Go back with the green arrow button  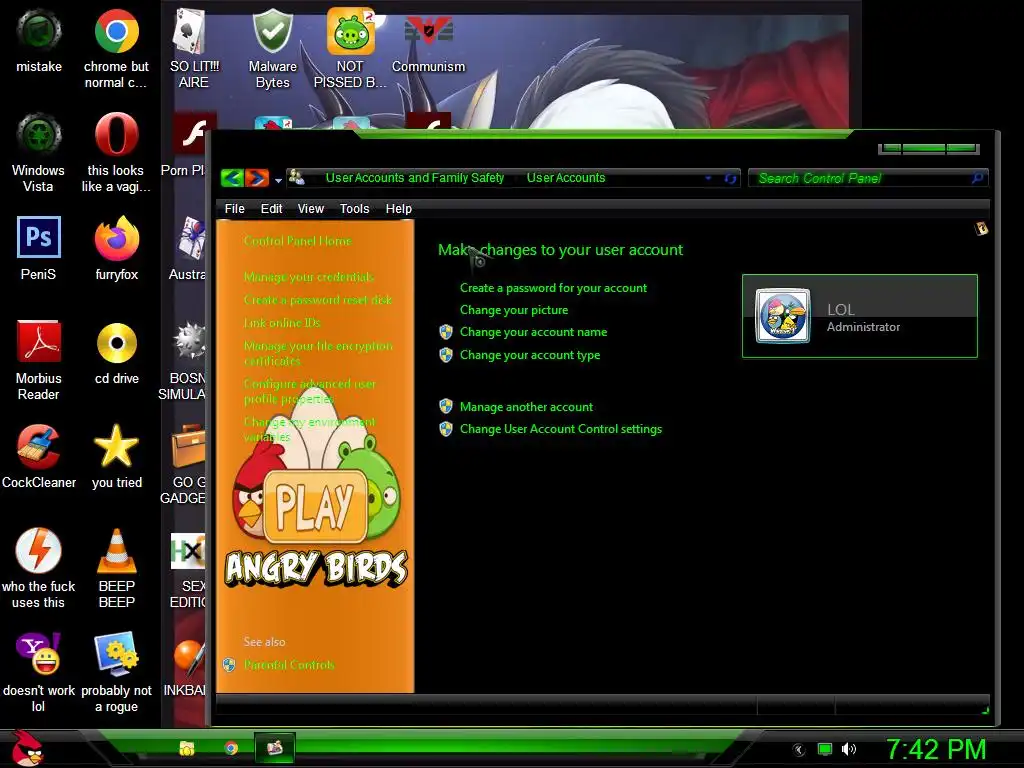(232, 178)
